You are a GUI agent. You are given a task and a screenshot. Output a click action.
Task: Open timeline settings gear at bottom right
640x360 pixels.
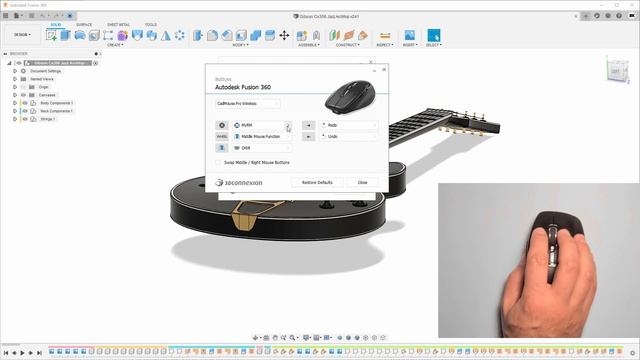[x=632, y=353]
